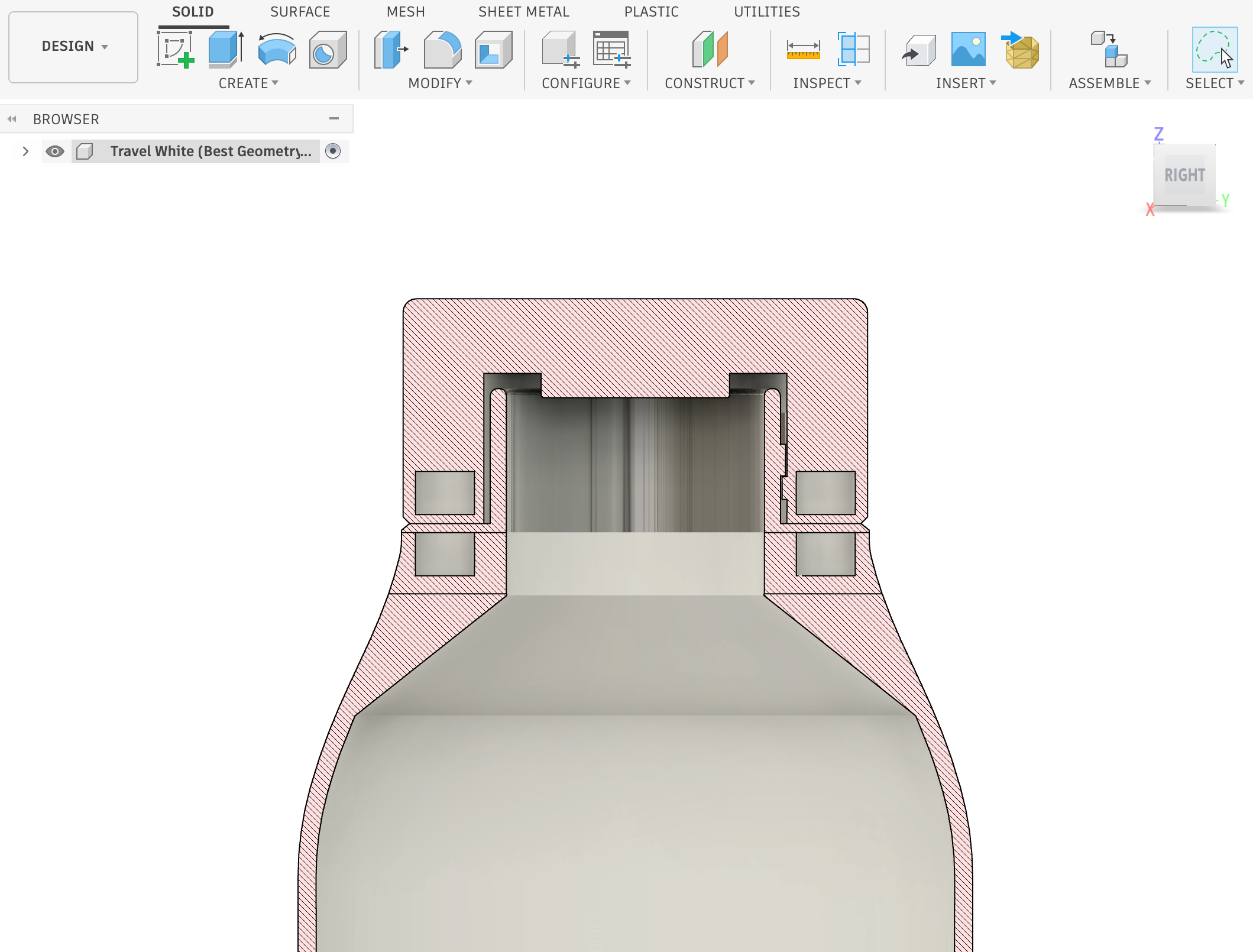This screenshot has width=1253, height=952.
Task: Open the CONSTRUCT dropdown menu
Action: tap(709, 83)
